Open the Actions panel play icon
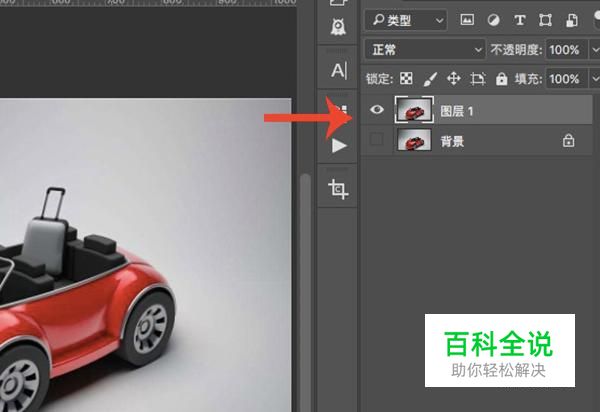Viewport: 600px width, 412px height. [x=338, y=146]
